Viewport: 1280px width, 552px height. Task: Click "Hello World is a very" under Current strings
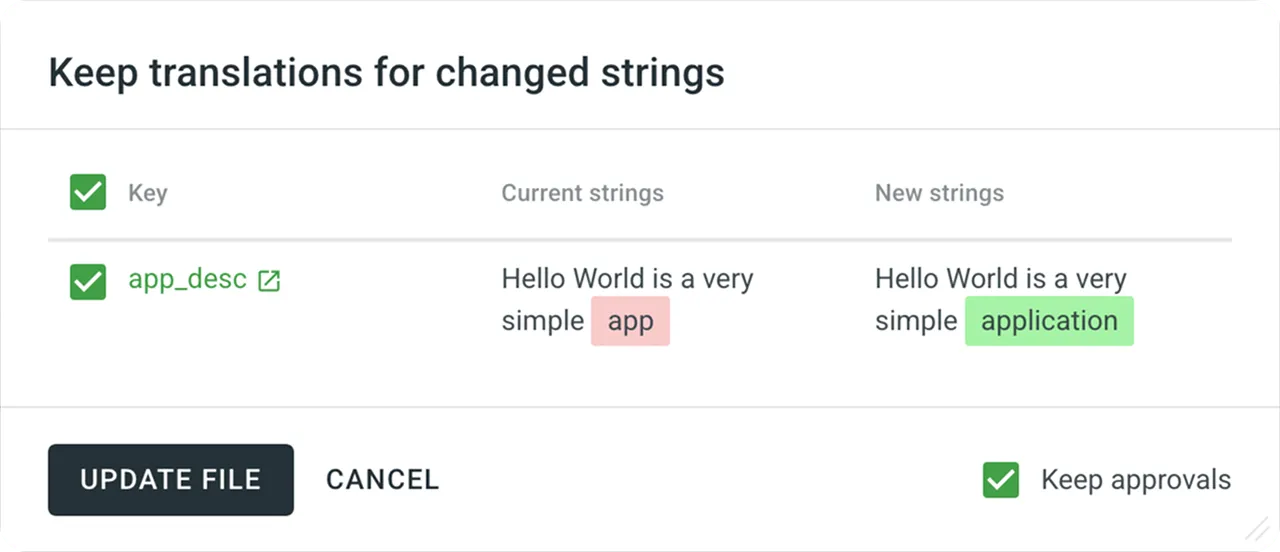coord(627,279)
